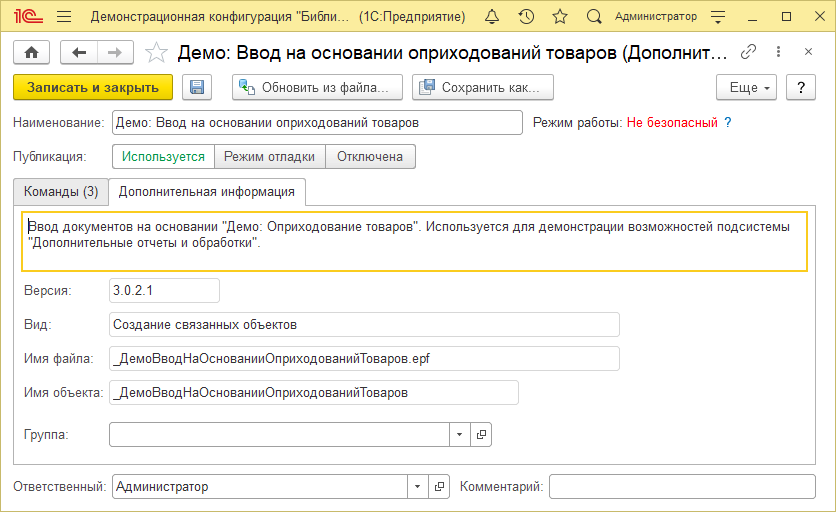The height and width of the screenshot is (512, 836).
Task: Go to the home page icon
Action: pyautogui.click(x=31, y=53)
